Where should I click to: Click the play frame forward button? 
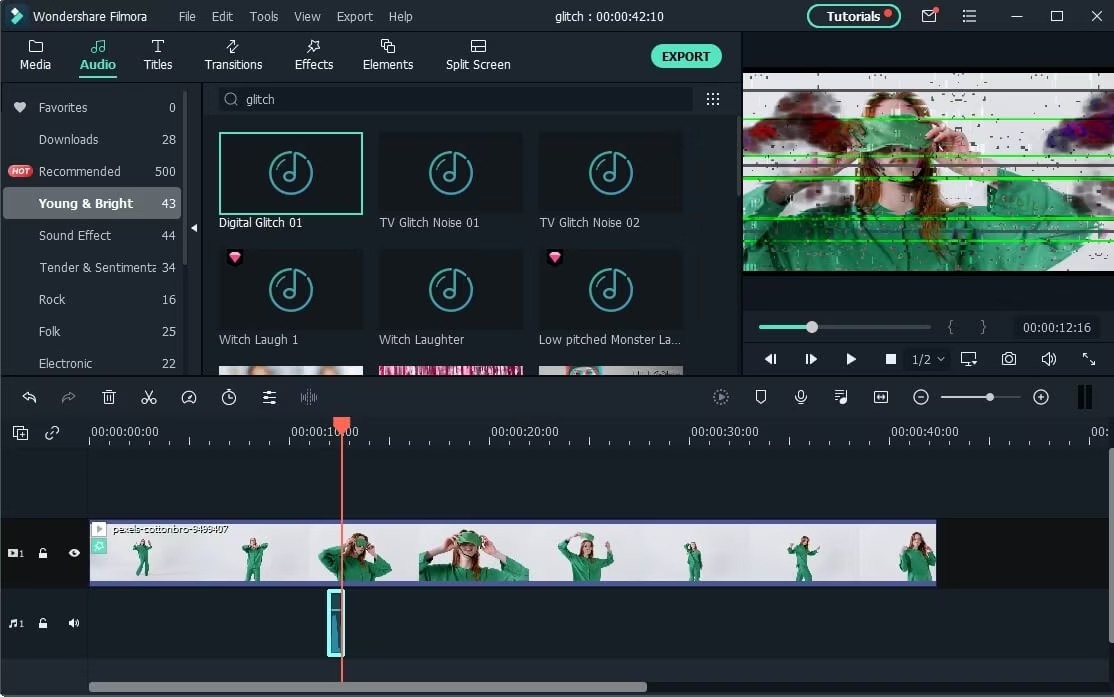[x=811, y=359]
